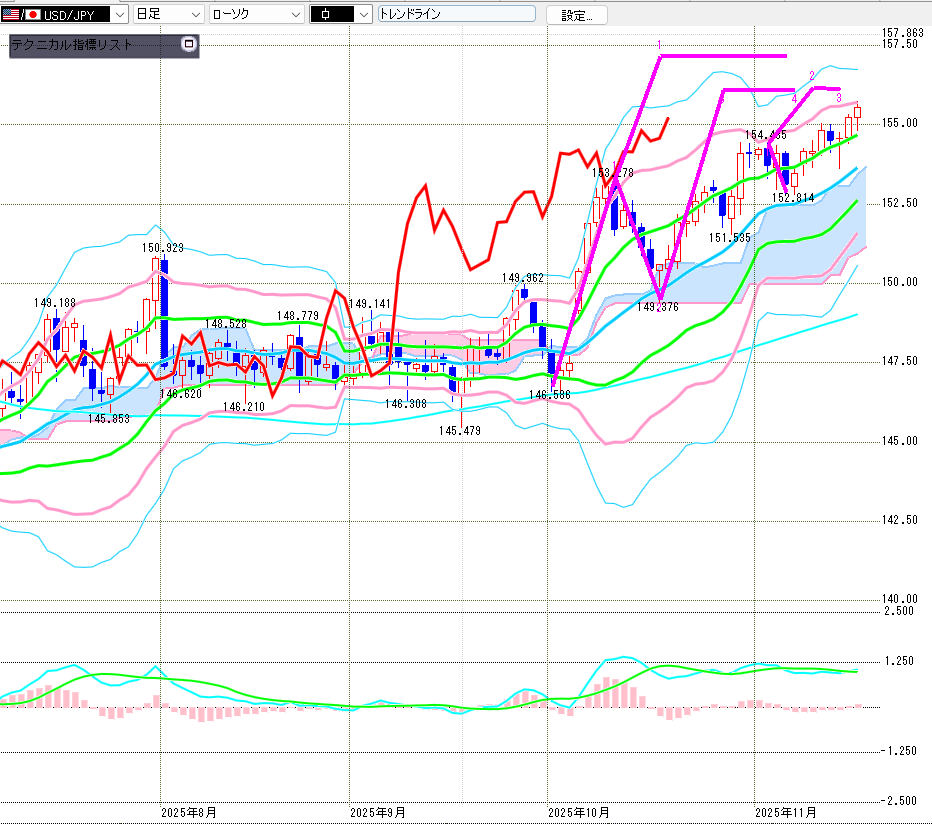Select trendline marker 3 near top right
Image resolution: width=932 pixels, height=824 pixels.
(838, 97)
